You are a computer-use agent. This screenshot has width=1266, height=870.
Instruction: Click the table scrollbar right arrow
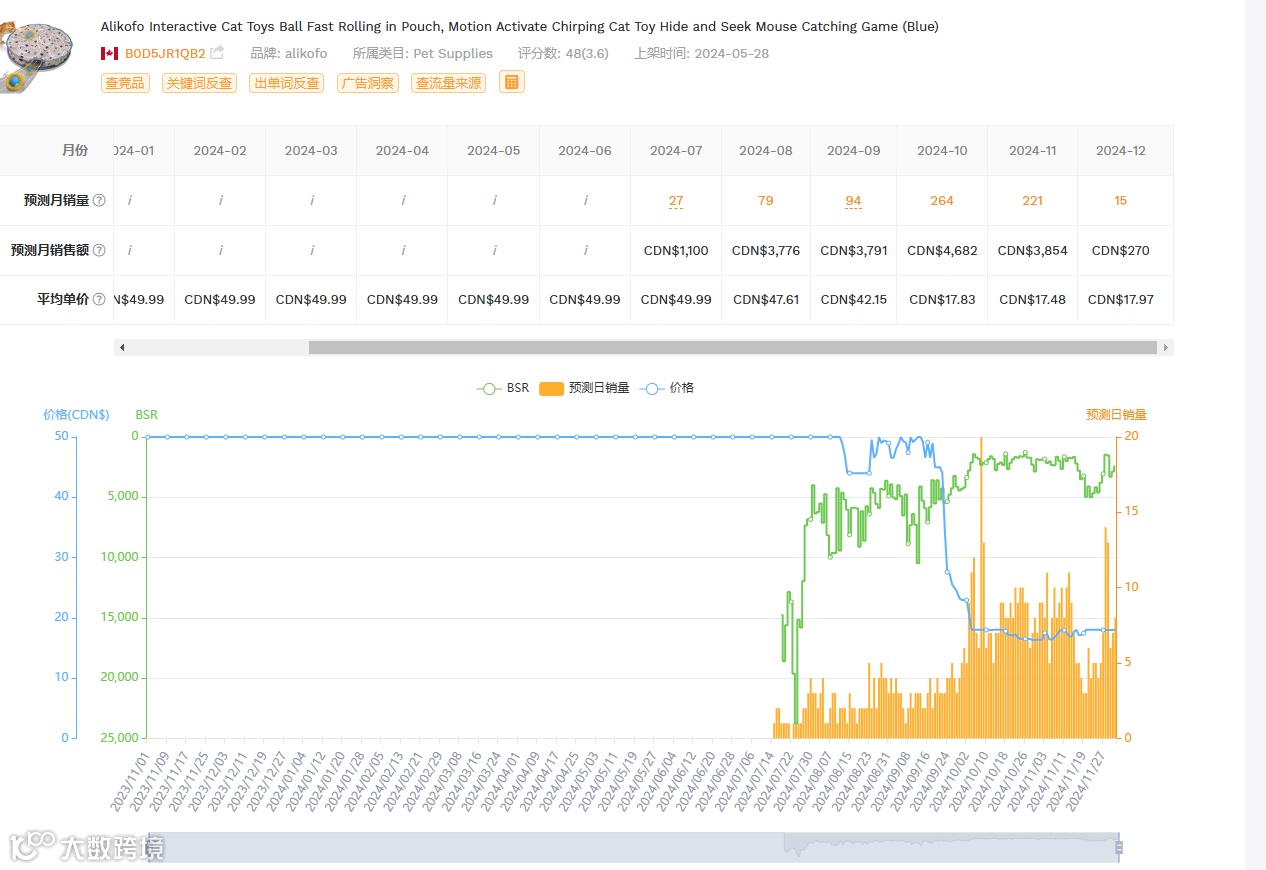pos(1165,347)
